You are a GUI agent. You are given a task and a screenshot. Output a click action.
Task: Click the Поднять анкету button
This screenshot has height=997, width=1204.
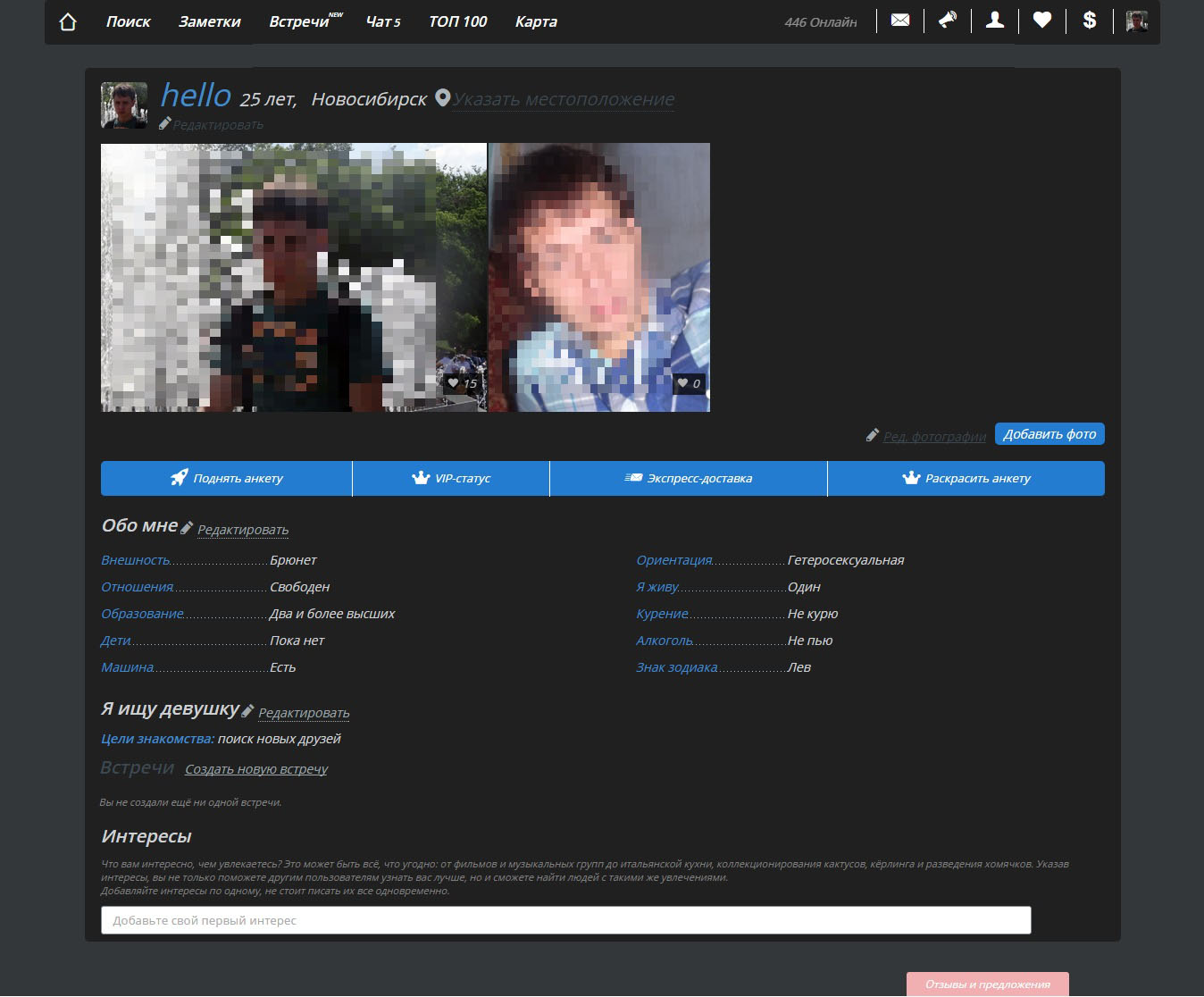(x=227, y=478)
